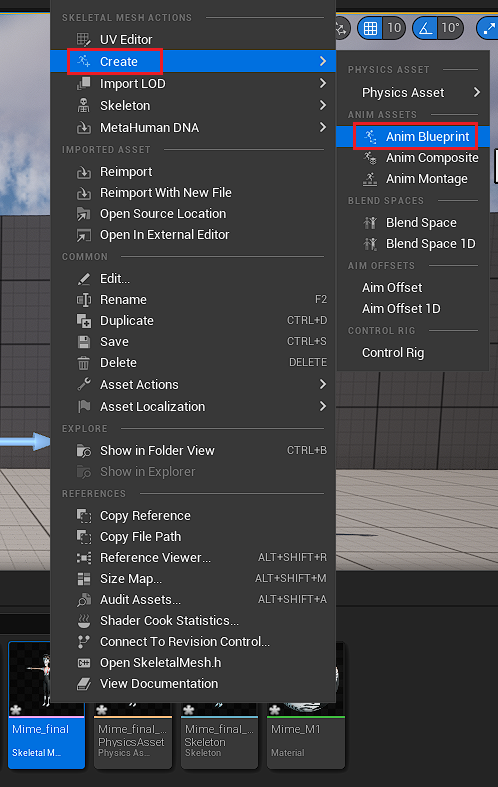The height and width of the screenshot is (787, 498).
Task: Click the Anim Composite icon
Action: pyautogui.click(x=370, y=158)
